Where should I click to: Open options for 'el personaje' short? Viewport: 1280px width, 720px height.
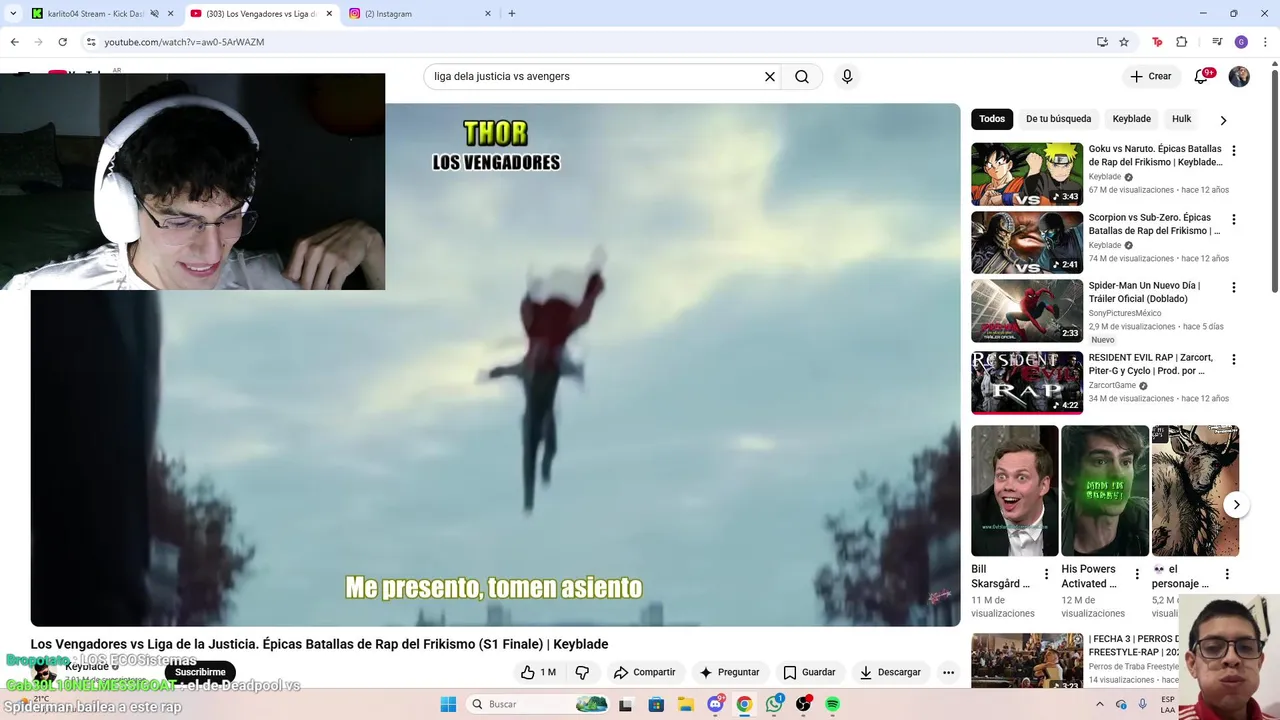[1227, 574]
